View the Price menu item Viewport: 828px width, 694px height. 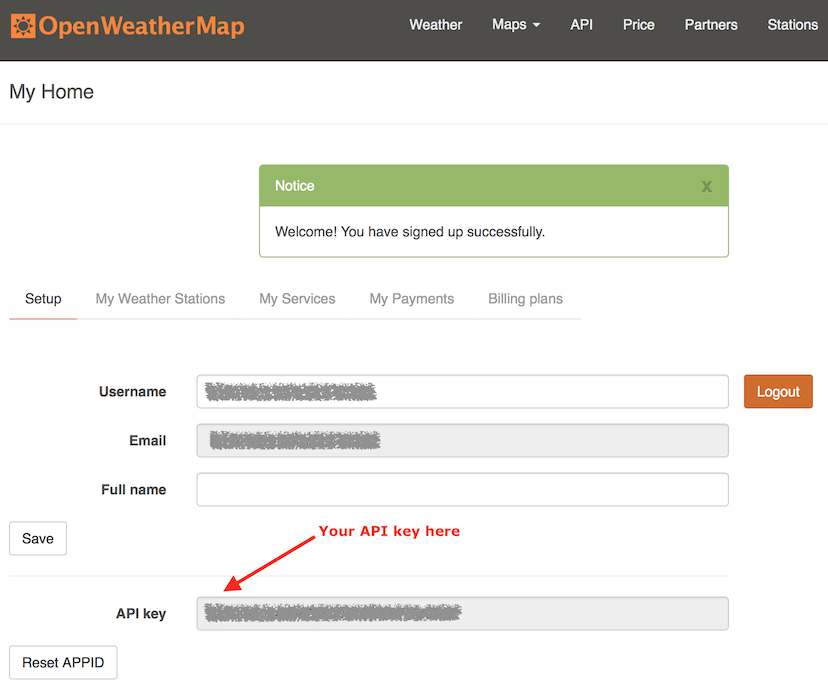(x=638, y=24)
